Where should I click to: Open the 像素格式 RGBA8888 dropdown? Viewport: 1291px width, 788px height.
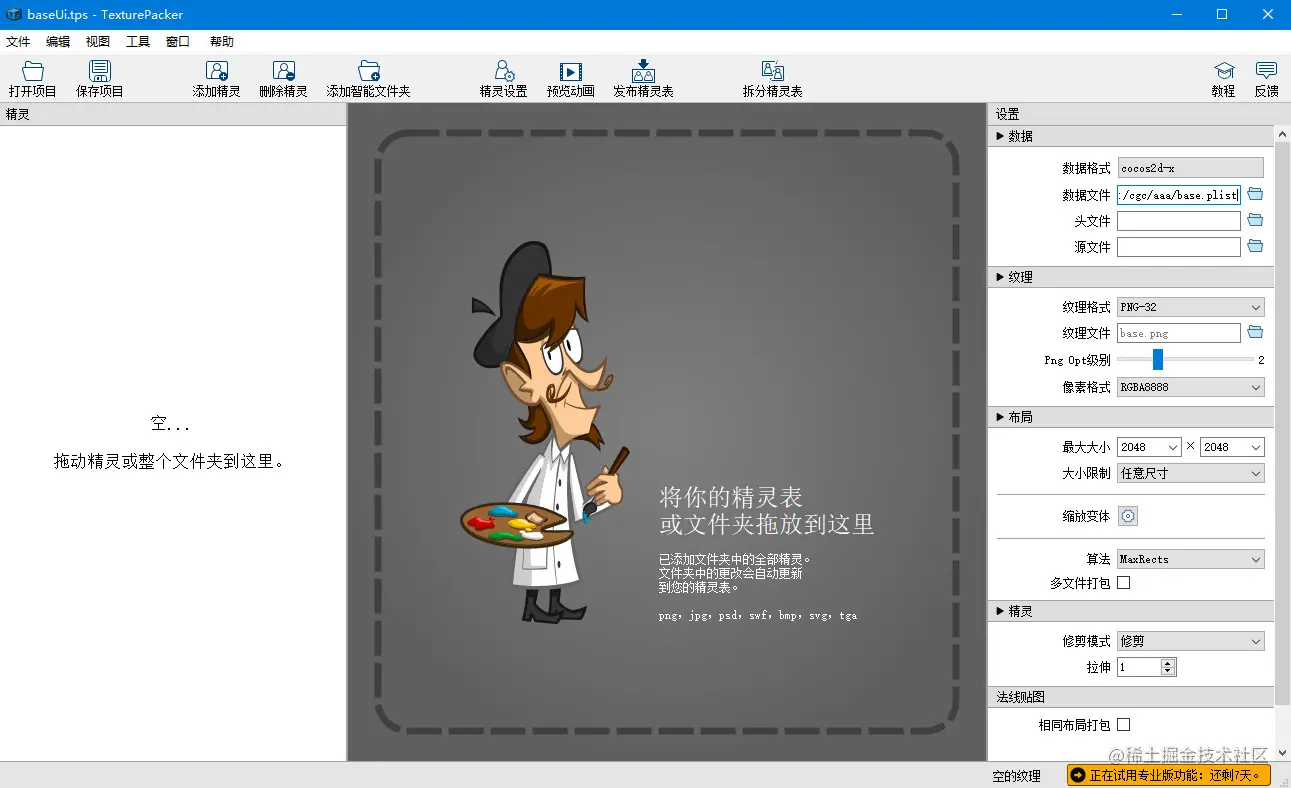1190,387
